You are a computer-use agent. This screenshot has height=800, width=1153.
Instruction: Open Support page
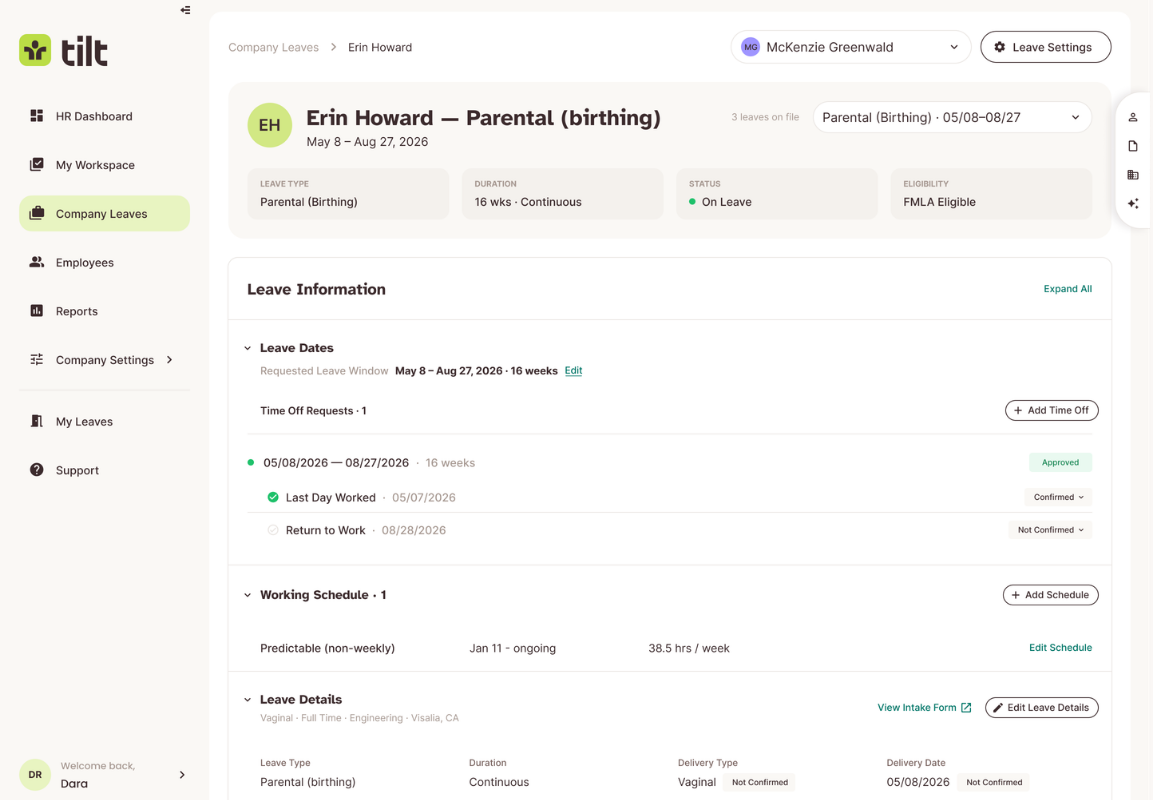(104, 470)
